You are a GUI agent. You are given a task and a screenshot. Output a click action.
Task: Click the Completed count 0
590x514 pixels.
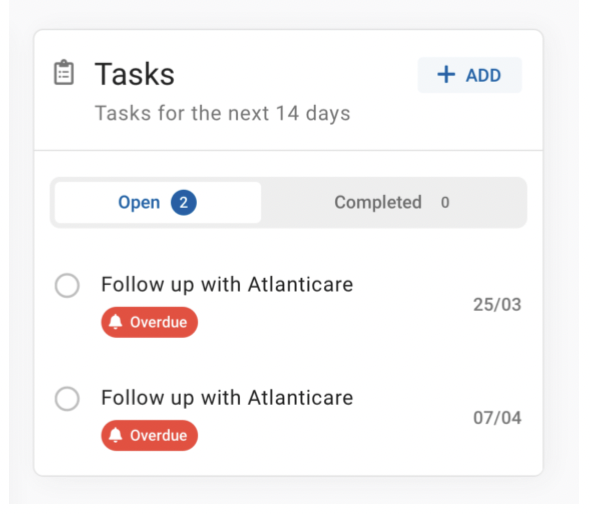[445, 202]
